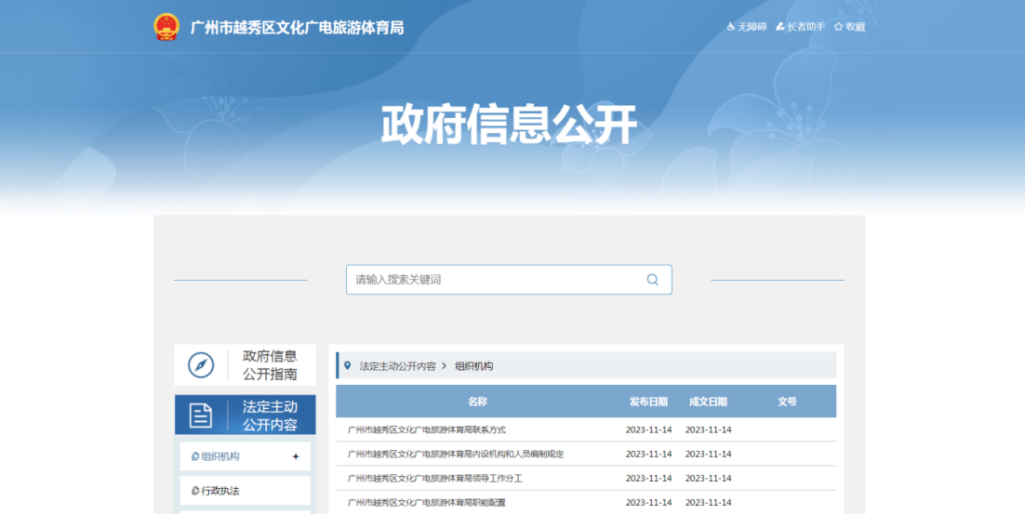Click 组织机构 in the breadcrumb
The height and width of the screenshot is (514, 1025).
point(474,366)
